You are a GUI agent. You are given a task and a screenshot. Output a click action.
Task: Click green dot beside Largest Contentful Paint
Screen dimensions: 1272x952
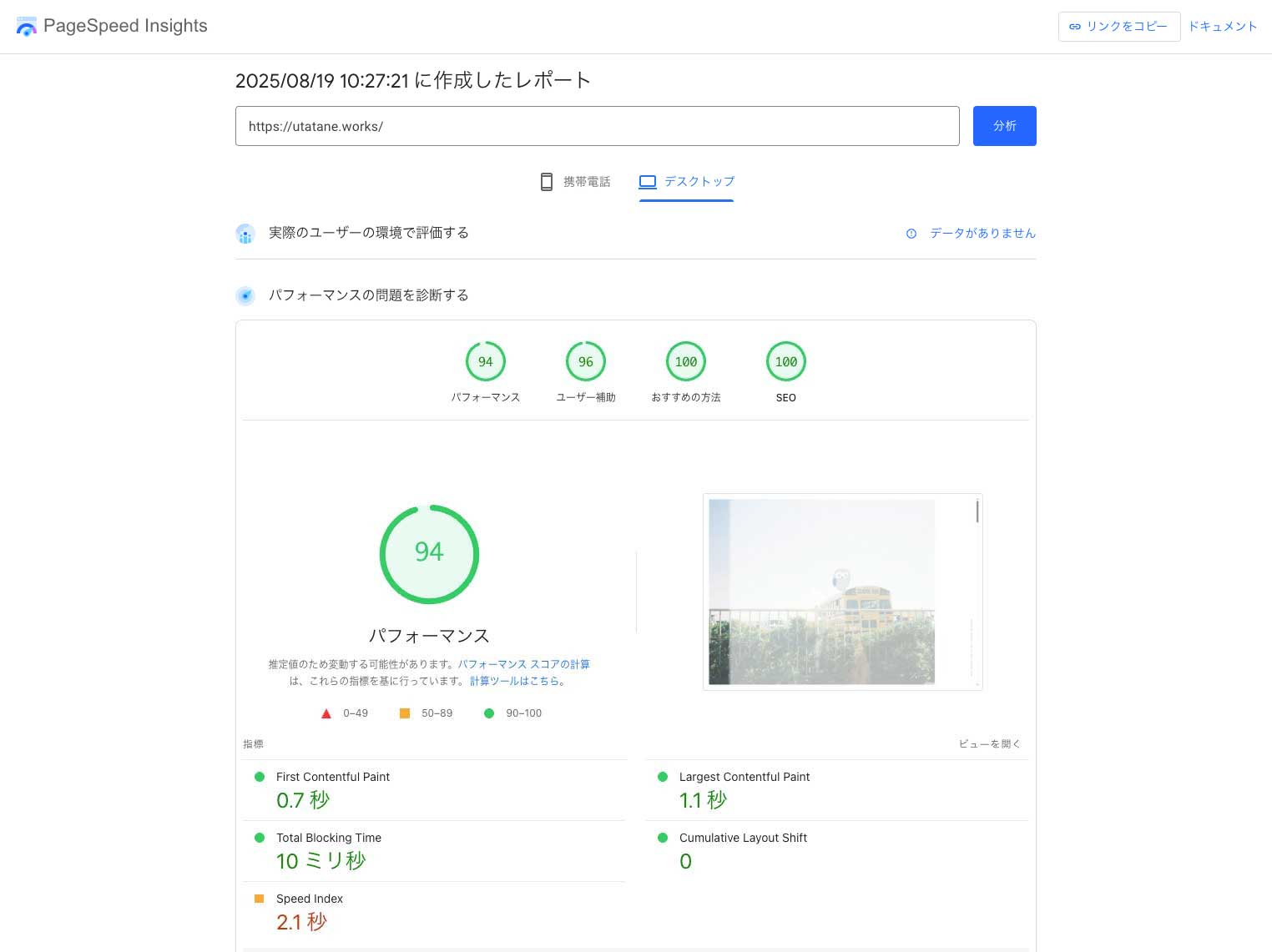[663, 777]
